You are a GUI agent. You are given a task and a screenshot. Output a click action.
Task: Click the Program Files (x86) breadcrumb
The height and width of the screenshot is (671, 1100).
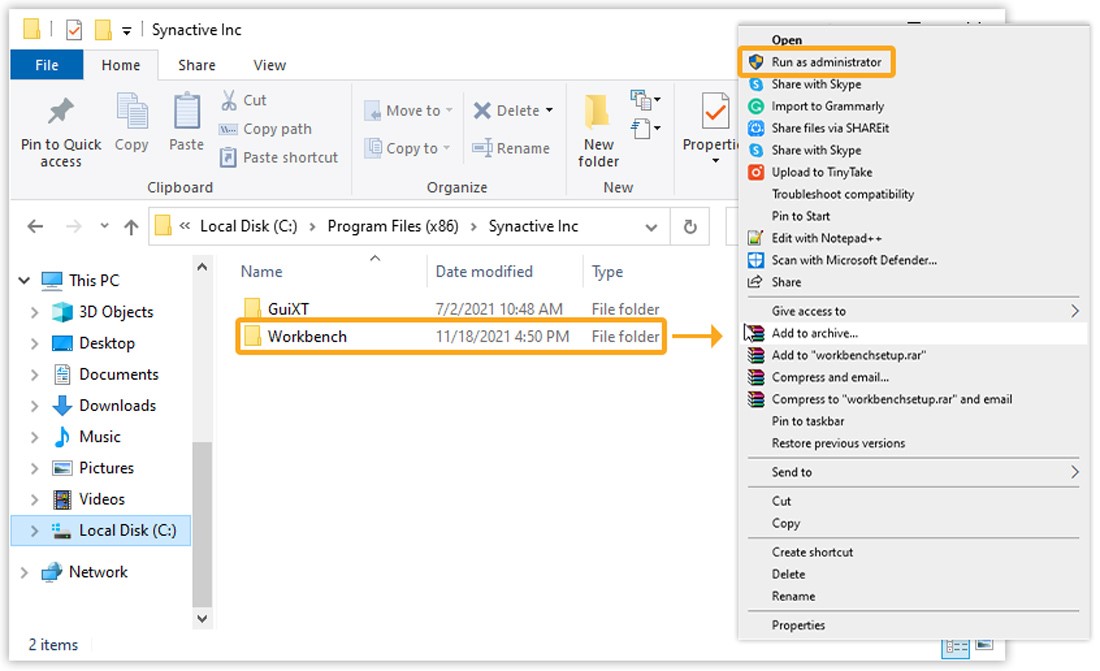[393, 226]
